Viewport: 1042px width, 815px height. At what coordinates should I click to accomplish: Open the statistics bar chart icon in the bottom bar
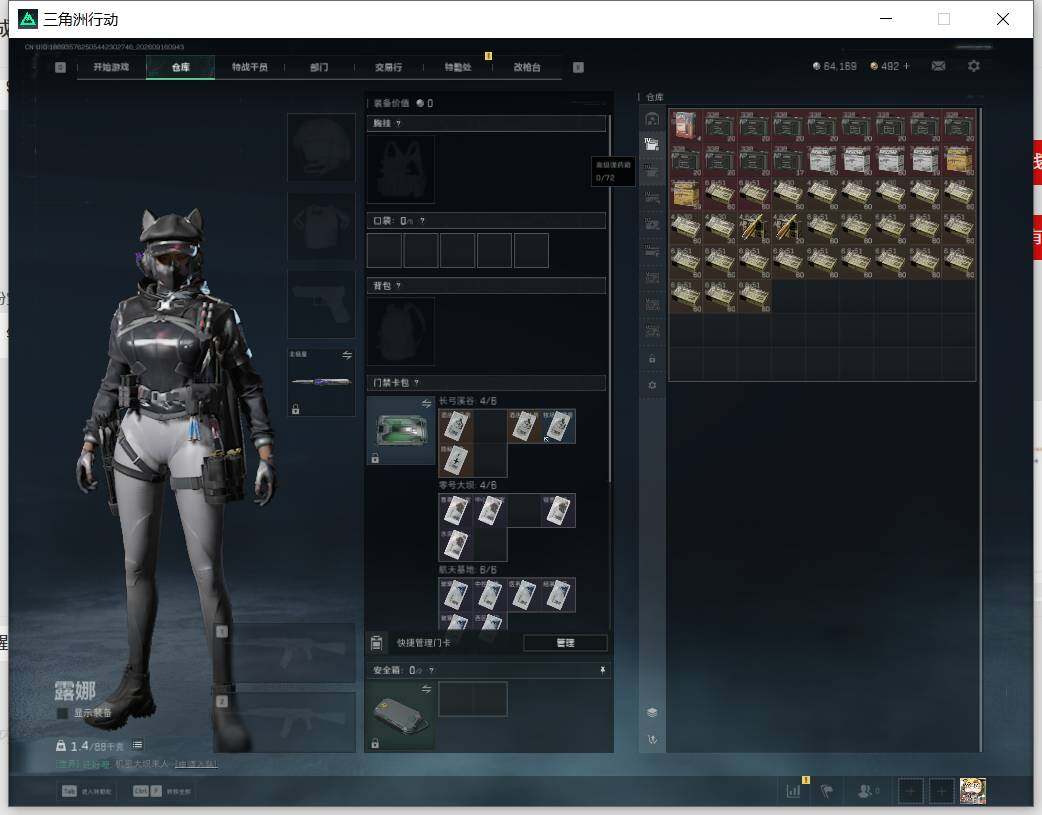click(793, 790)
